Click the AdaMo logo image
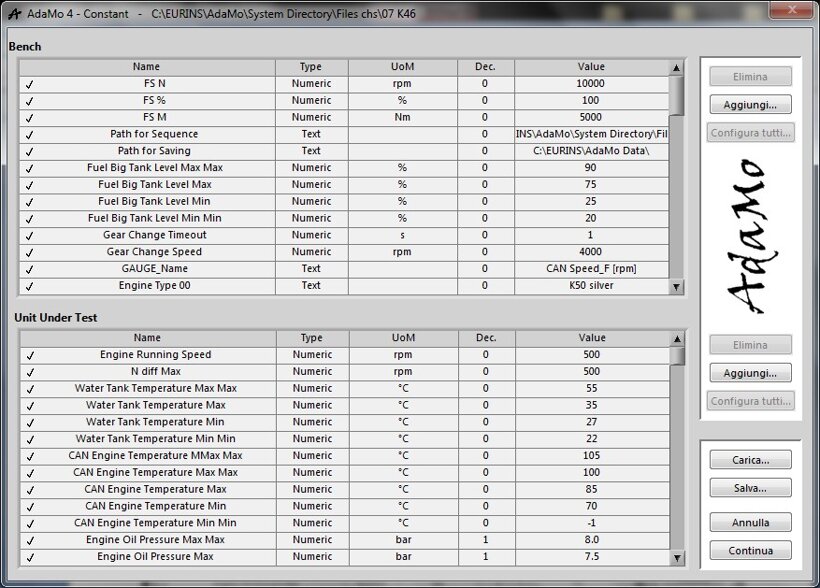820x588 pixels. [x=749, y=236]
